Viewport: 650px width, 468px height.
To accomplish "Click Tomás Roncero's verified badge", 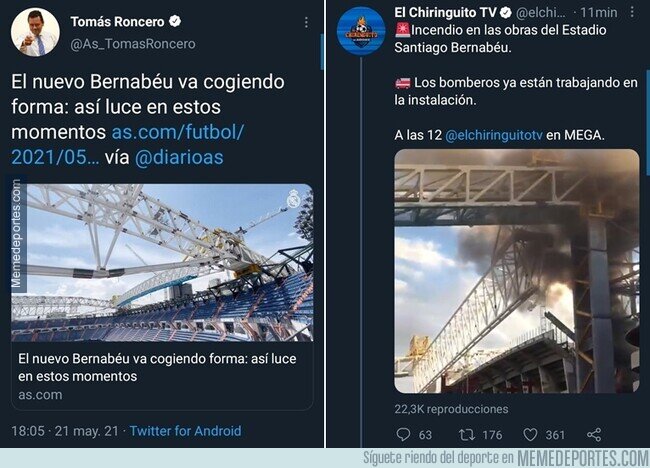I will coord(175,21).
